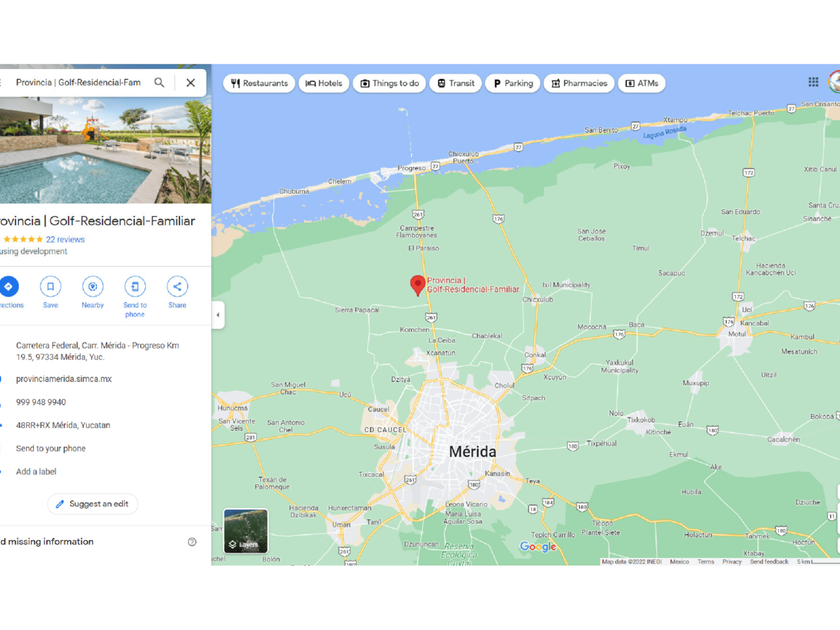Select the Hotels filter chip
This screenshot has width=840, height=630.
pyautogui.click(x=323, y=83)
